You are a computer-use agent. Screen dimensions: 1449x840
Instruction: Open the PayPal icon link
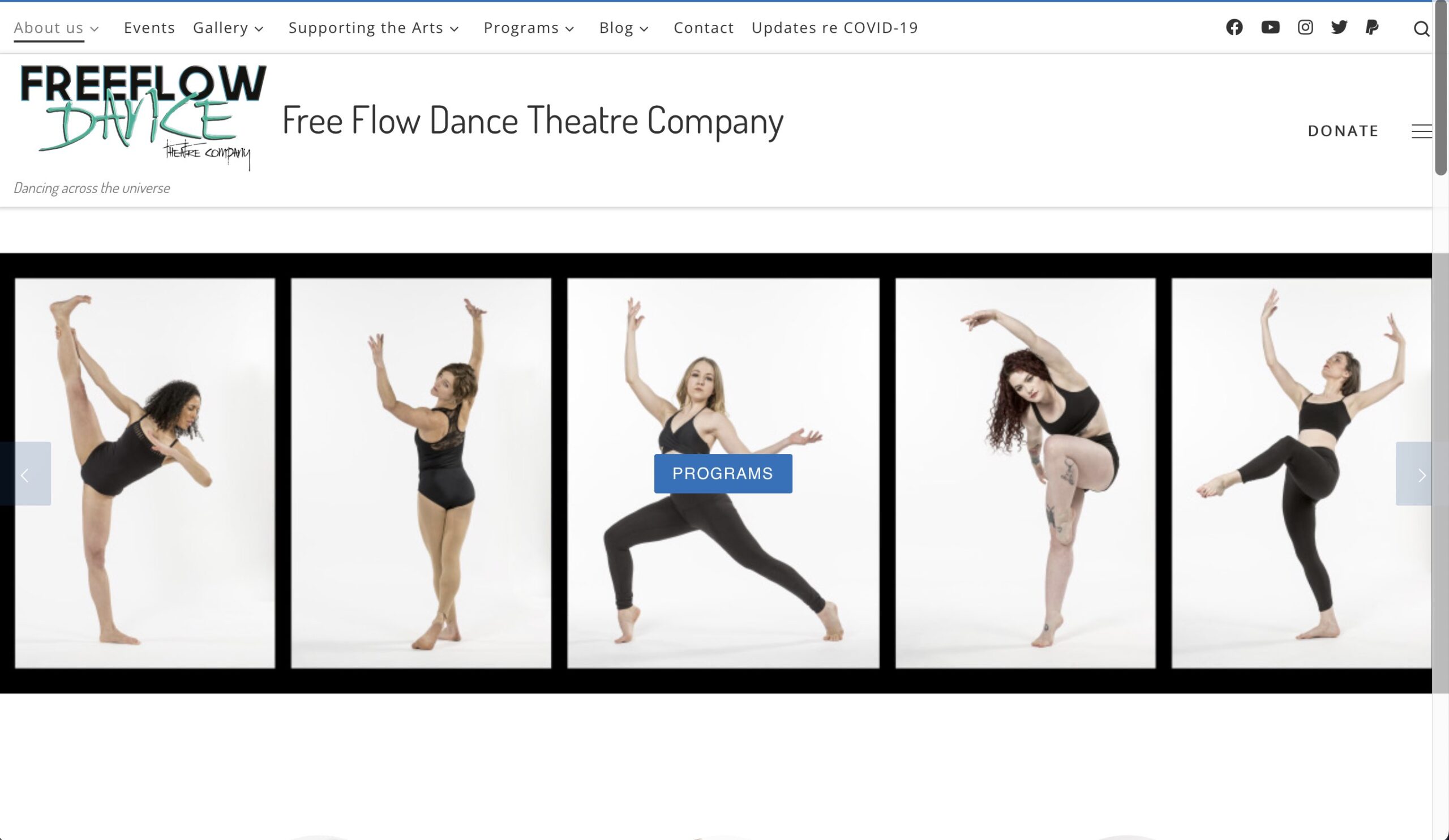coord(1372,27)
